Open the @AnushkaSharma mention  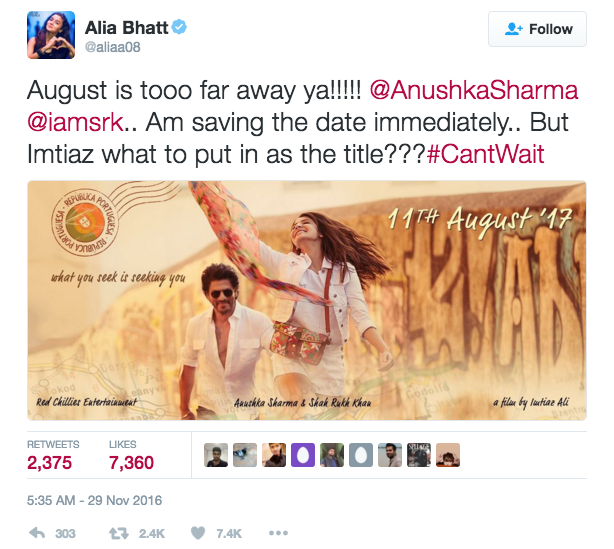[474, 90]
